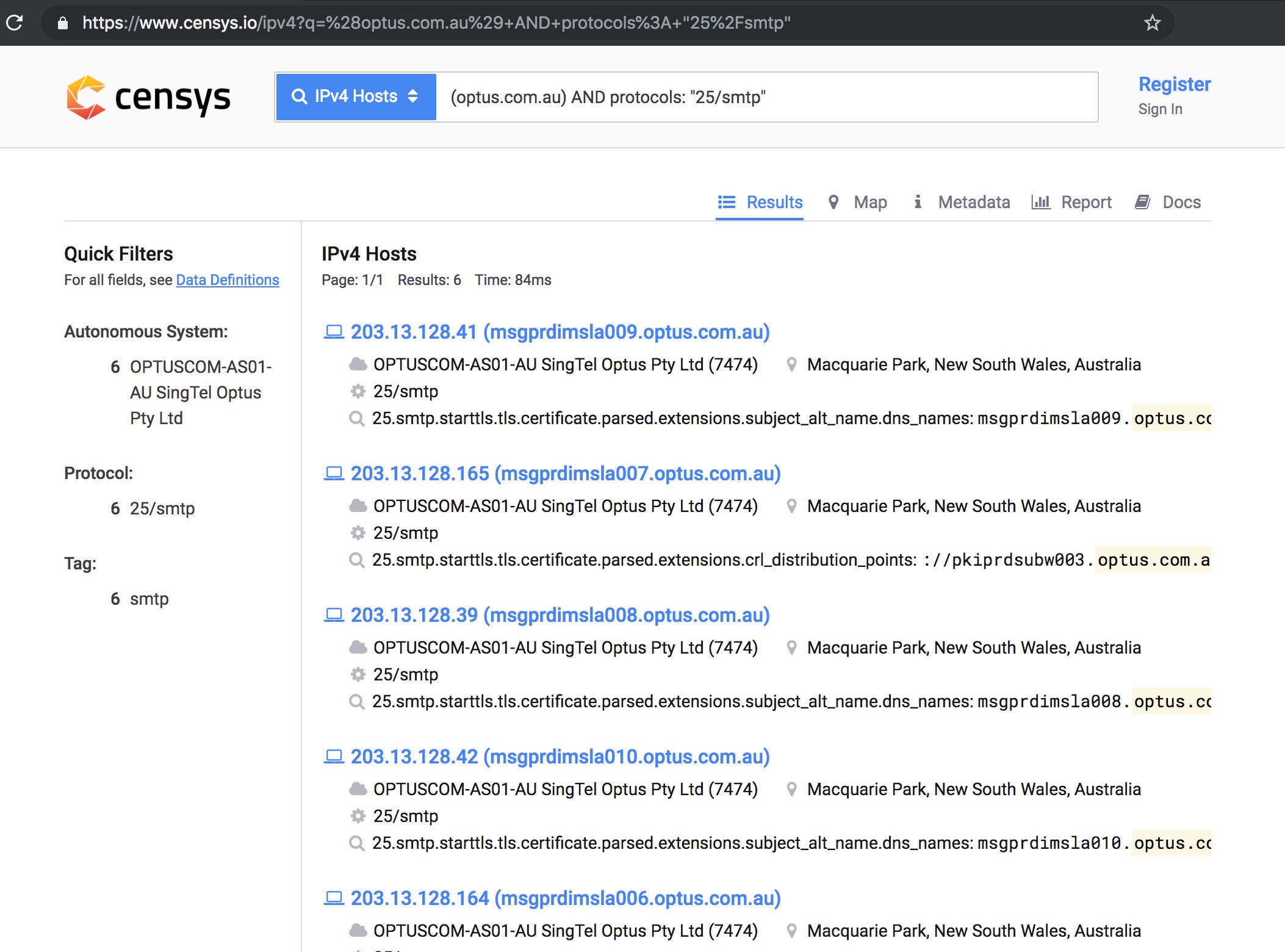The width and height of the screenshot is (1285, 952).
Task: Click the 'Time: 84ms' text
Action: click(513, 280)
